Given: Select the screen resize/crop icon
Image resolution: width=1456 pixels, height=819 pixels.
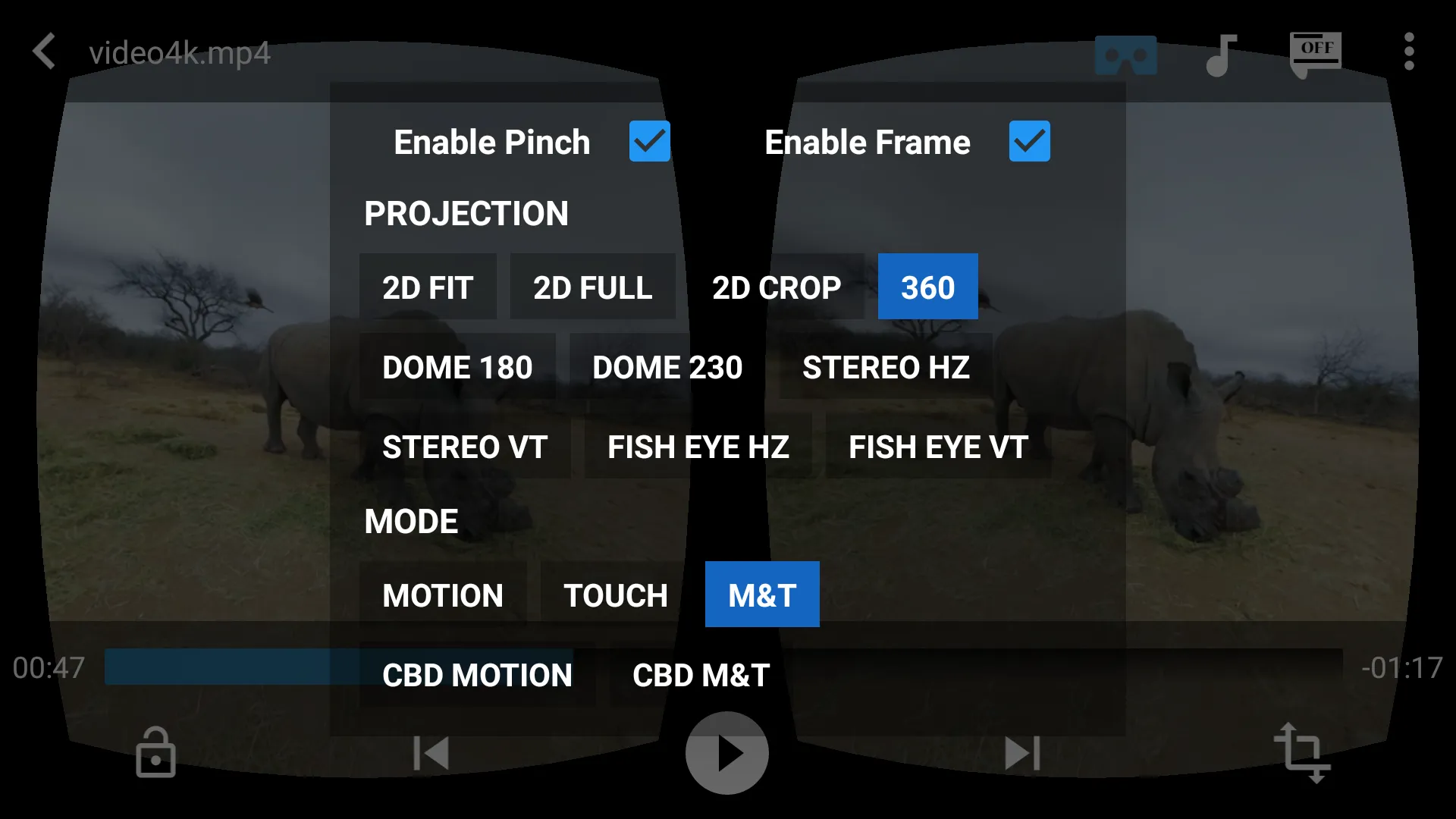Looking at the screenshot, I should click(x=1300, y=752).
